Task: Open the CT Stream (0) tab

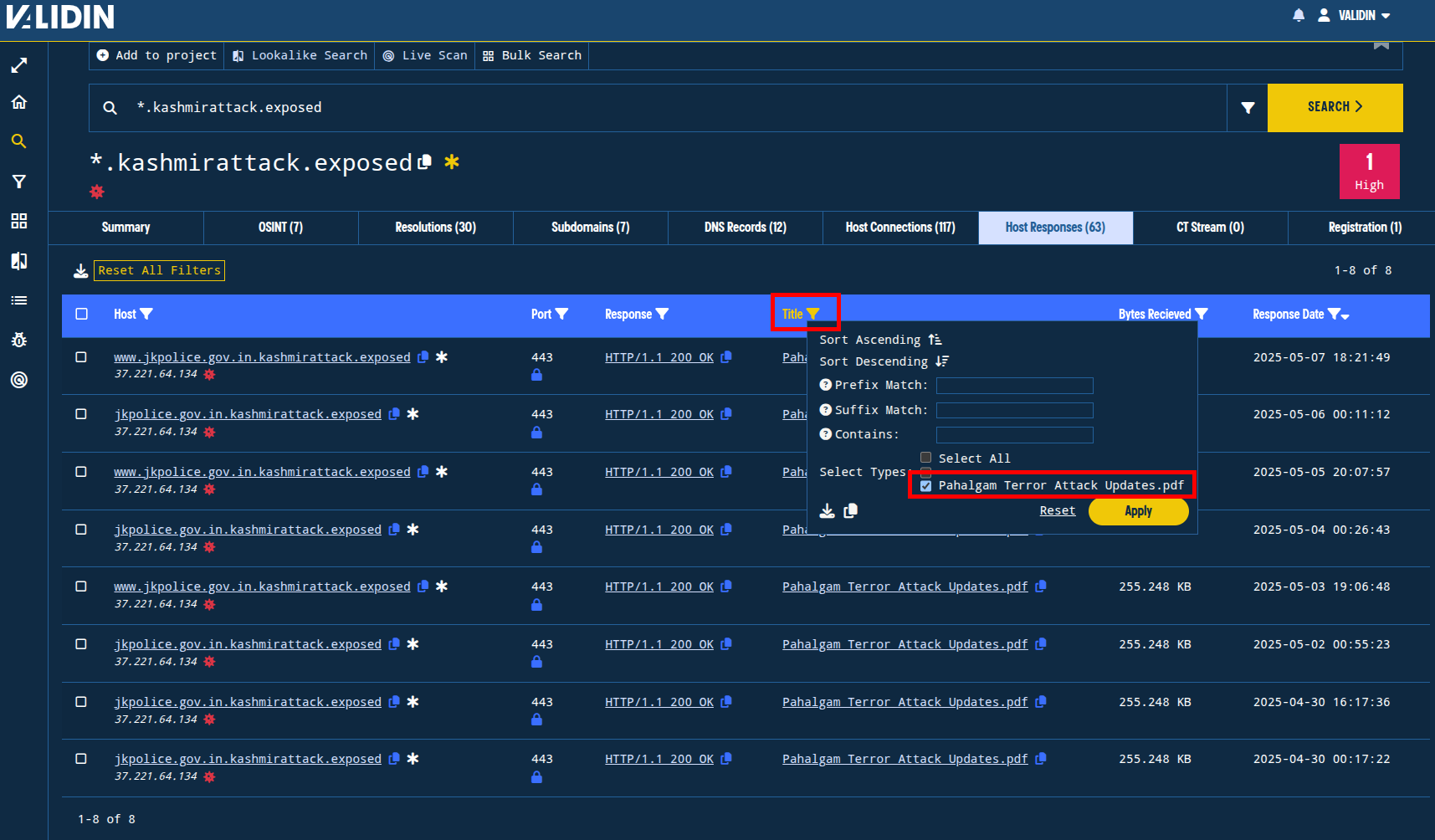Action: [x=1210, y=228]
